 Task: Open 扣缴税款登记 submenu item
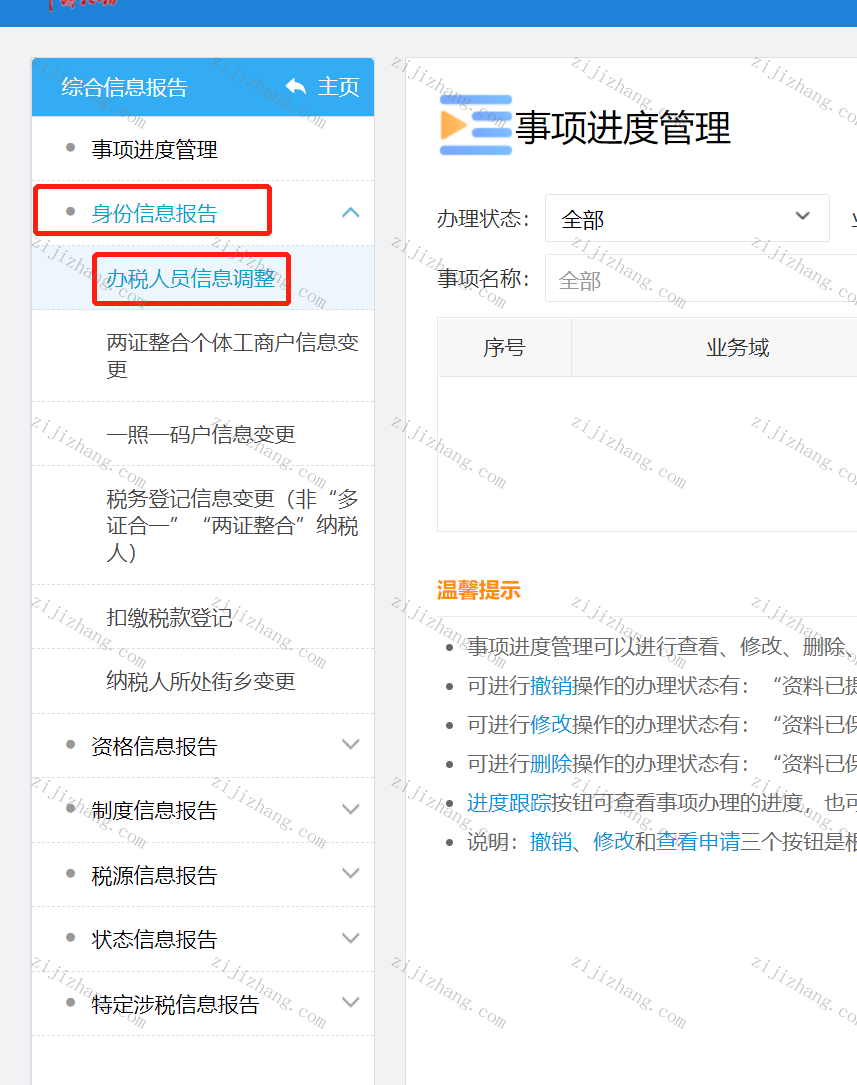click(169, 617)
